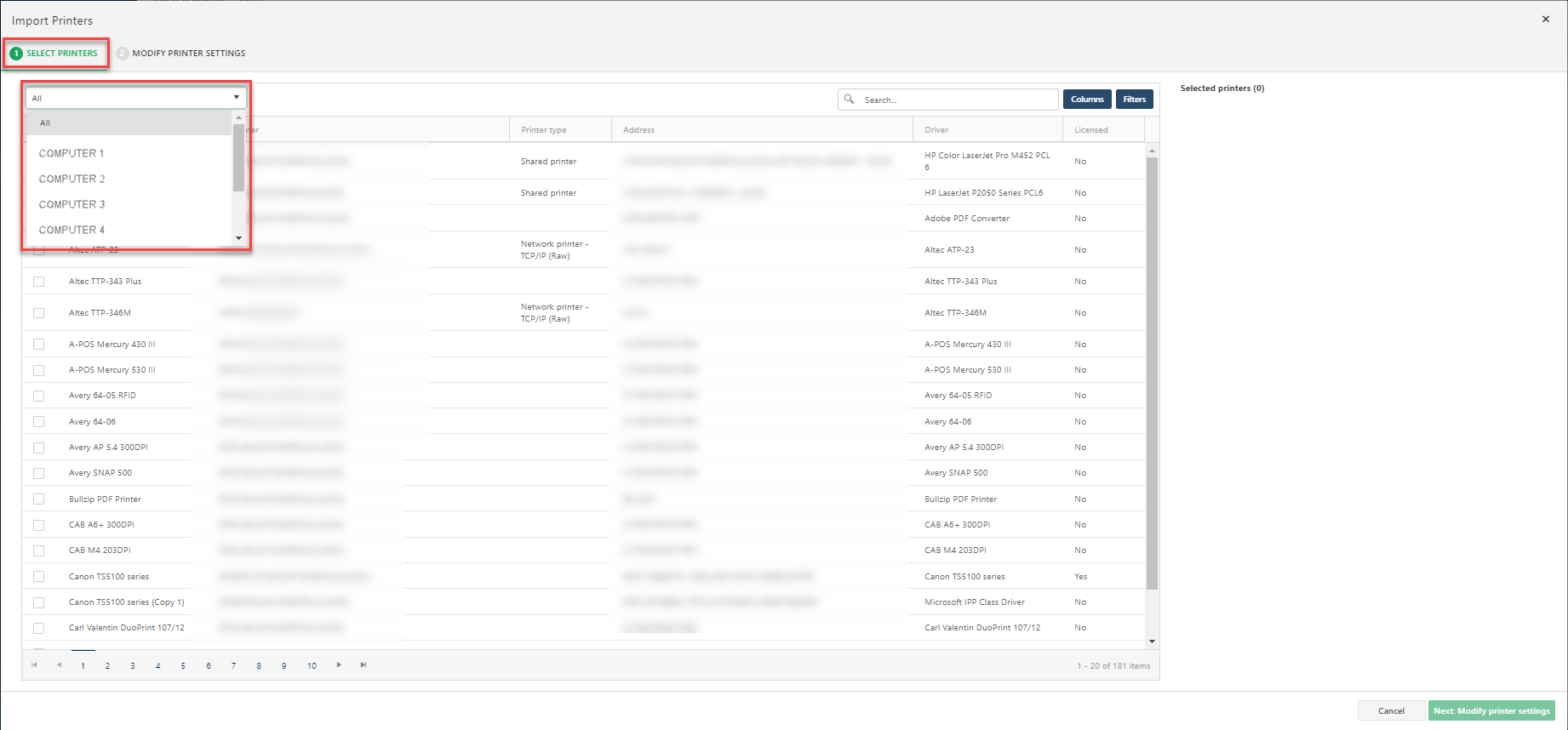Jump to last page using pagination icon
Image resolution: width=1568 pixels, height=730 pixels.
click(x=363, y=665)
